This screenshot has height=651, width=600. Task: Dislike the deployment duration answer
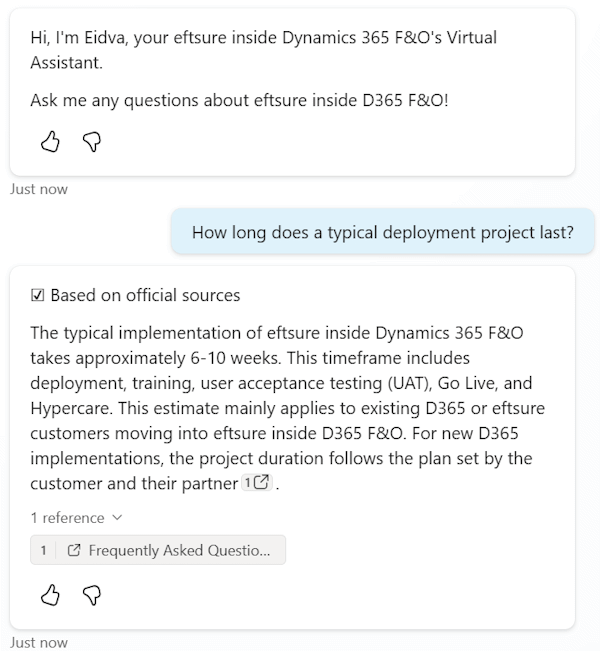[92, 596]
